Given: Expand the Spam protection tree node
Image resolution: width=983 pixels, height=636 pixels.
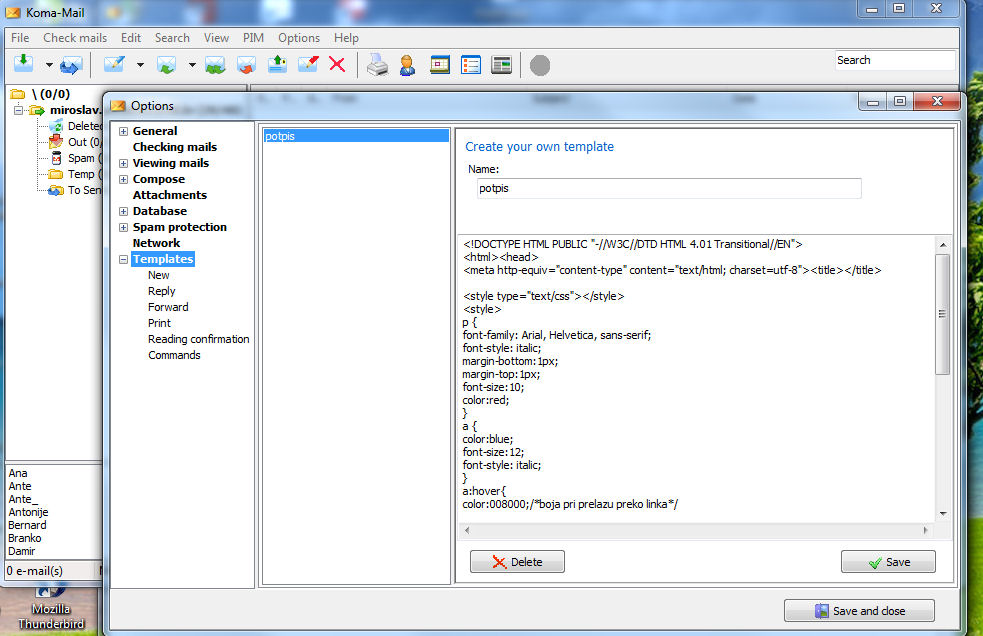Looking at the screenshot, I should 123,227.
